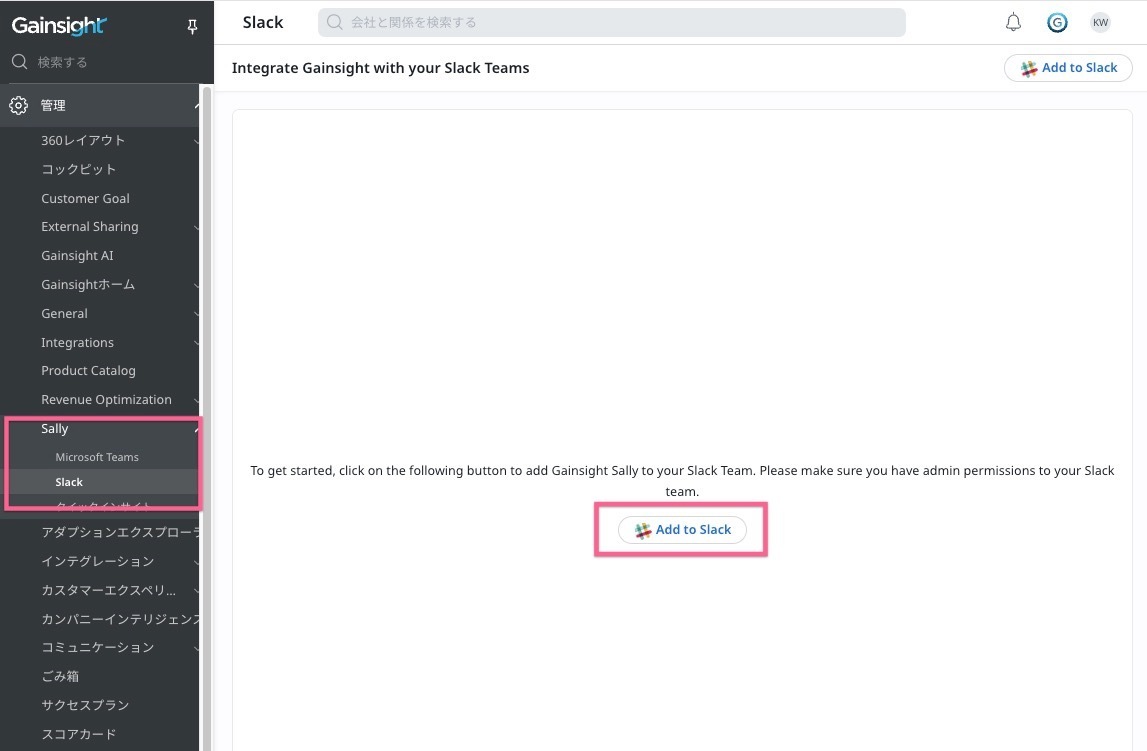Pin the sidebar with the pin icon
1147x751 pixels.
pos(192,27)
